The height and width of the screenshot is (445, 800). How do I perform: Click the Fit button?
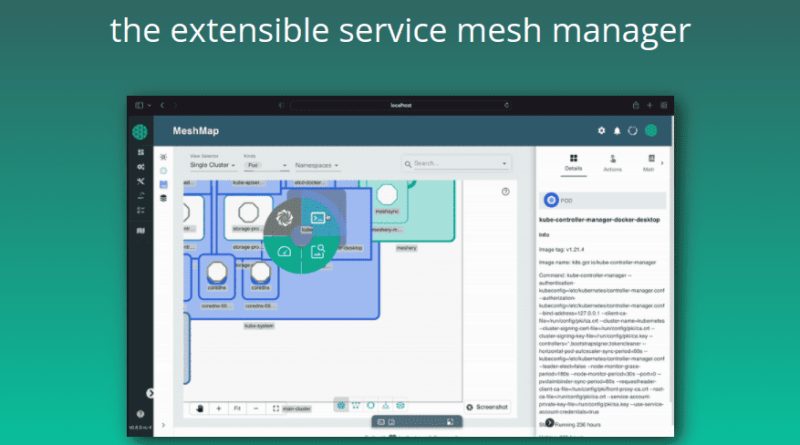pyautogui.click(x=237, y=408)
